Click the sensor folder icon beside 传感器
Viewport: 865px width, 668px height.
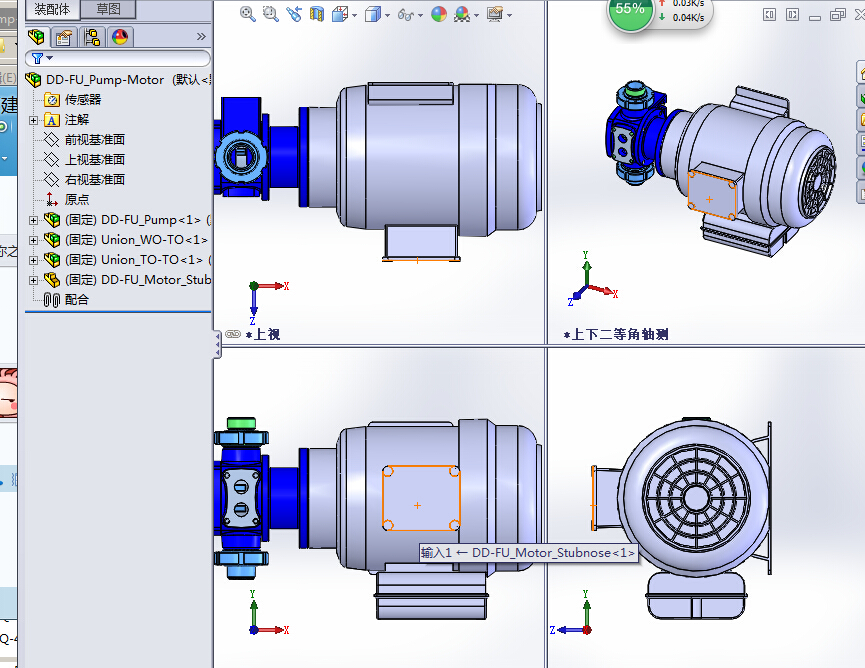[52, 100]
